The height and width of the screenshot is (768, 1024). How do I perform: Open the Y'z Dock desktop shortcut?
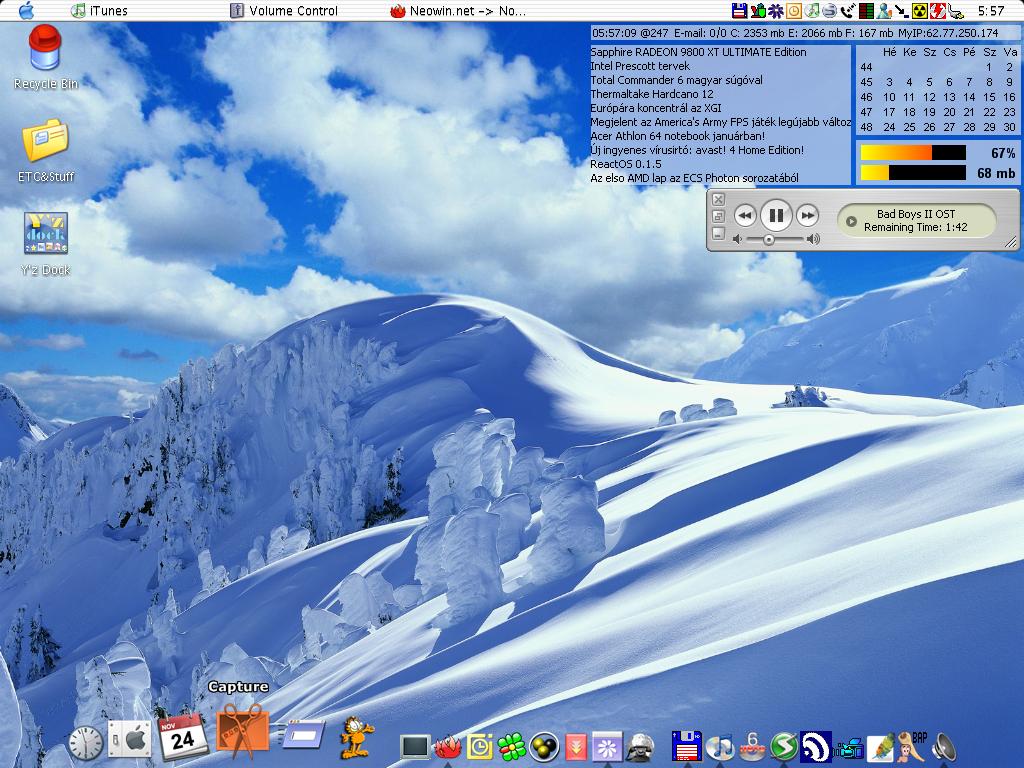45,234
